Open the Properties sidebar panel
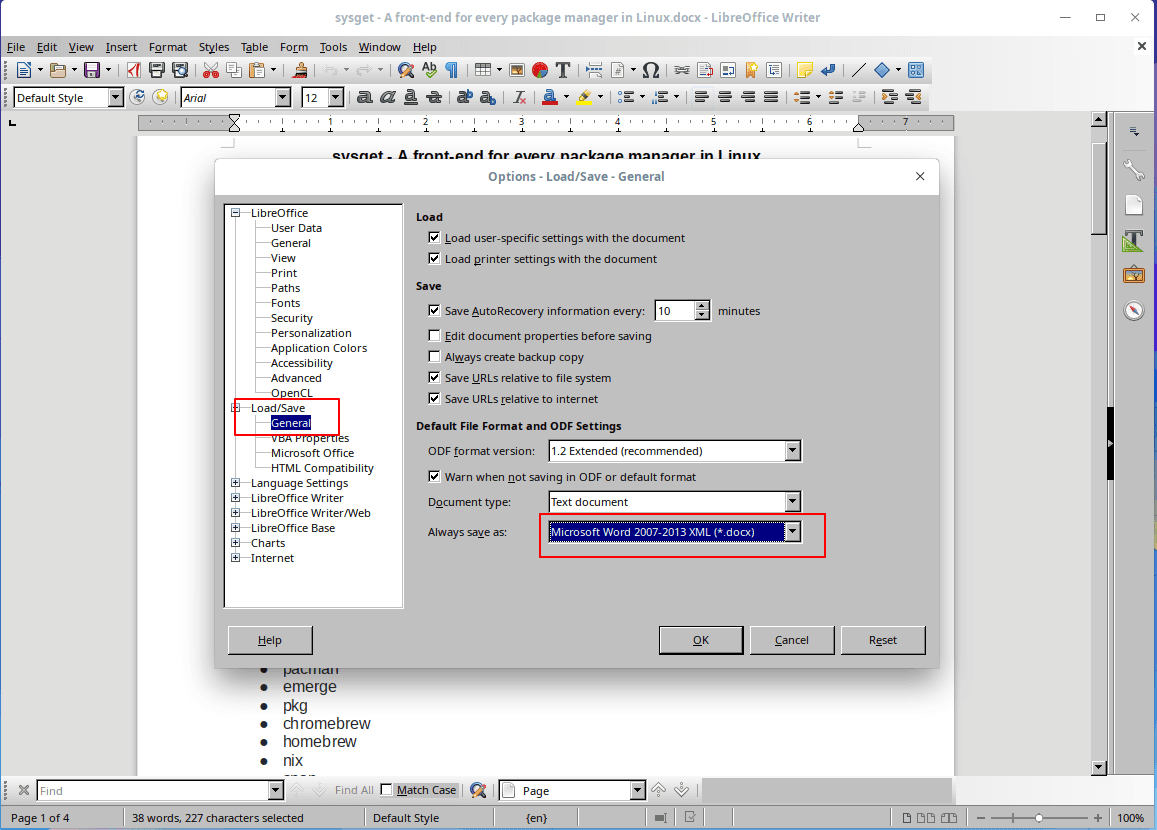 point(1134,170)
